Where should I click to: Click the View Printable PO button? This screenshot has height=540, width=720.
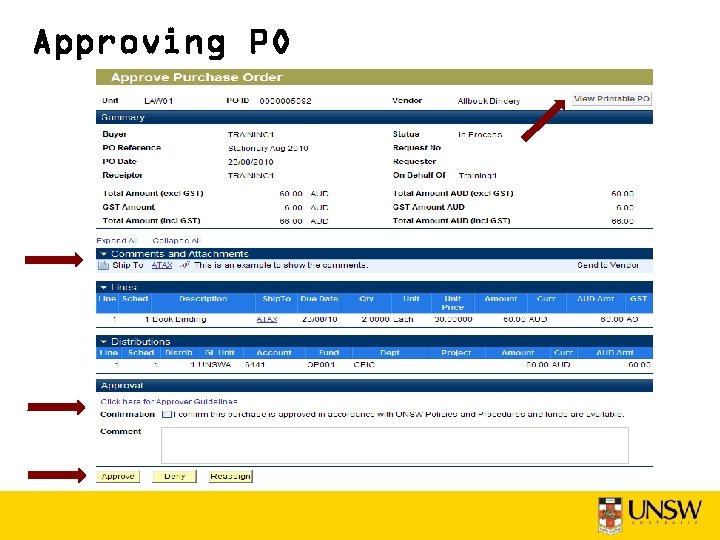click(x=612, y=99)
